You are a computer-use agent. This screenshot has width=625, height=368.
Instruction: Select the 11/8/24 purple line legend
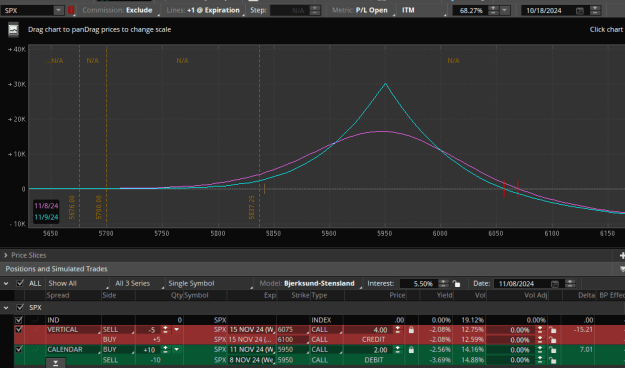coord(46,206)
